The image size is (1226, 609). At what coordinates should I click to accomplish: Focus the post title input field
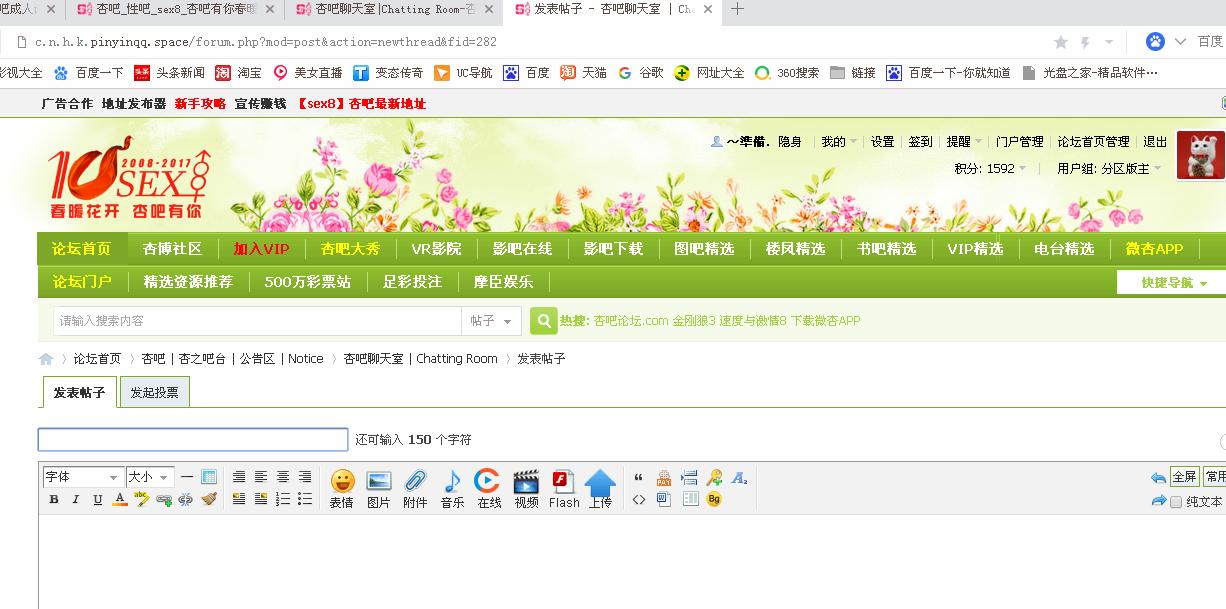tap(193, 440)
